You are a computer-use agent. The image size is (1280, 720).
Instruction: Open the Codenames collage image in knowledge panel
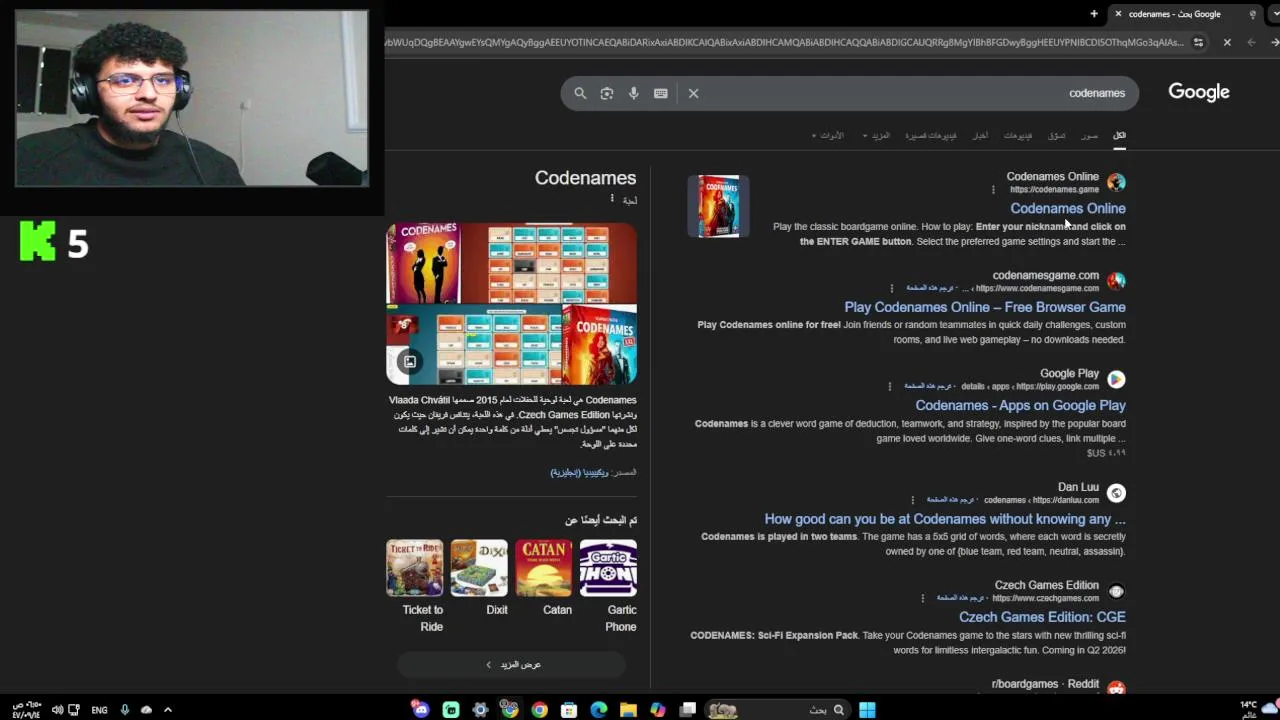511,304
